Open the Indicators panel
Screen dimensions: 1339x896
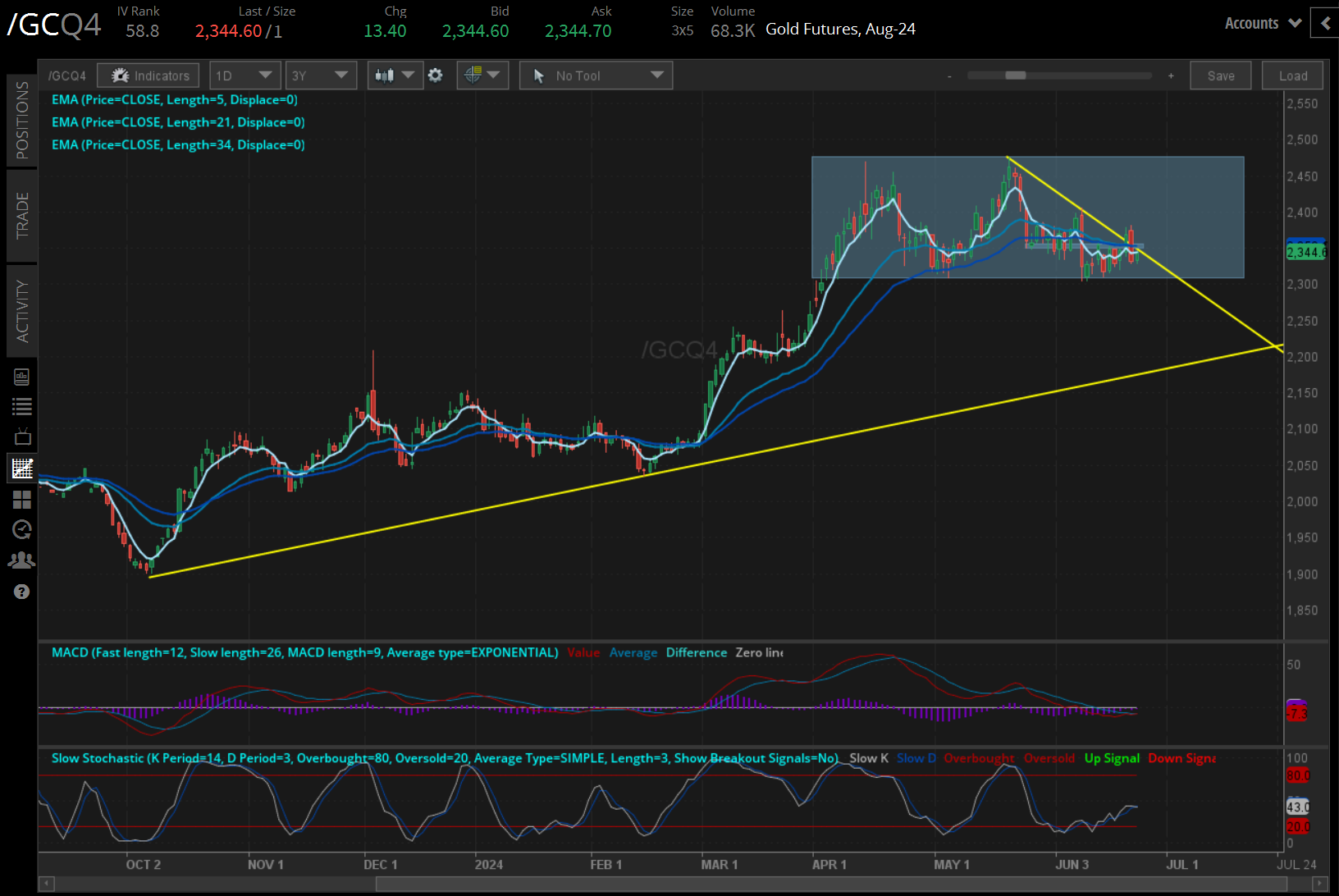pyautogui.click(x=149, y=75)
